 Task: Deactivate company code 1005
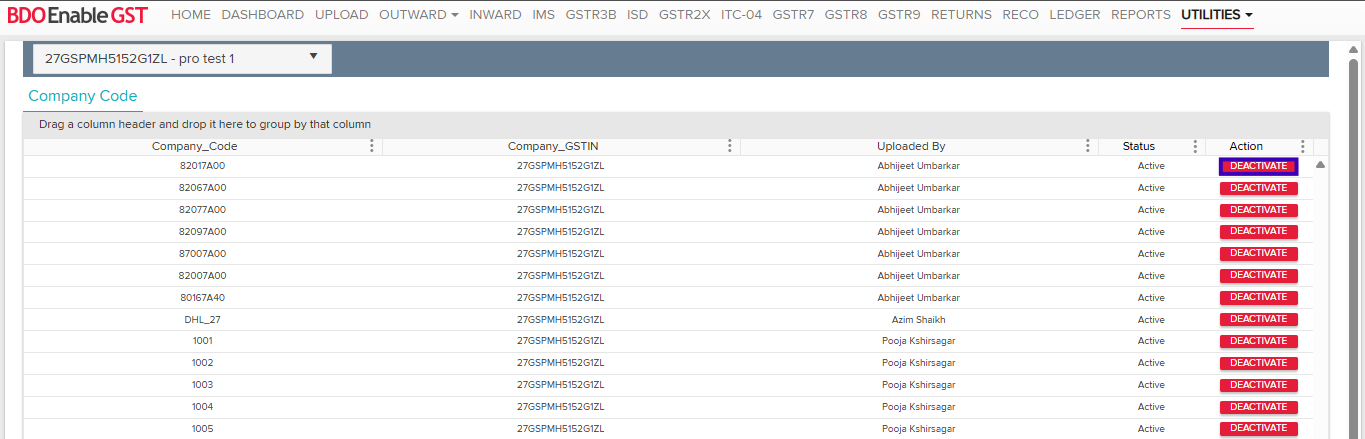point(1258,429)
